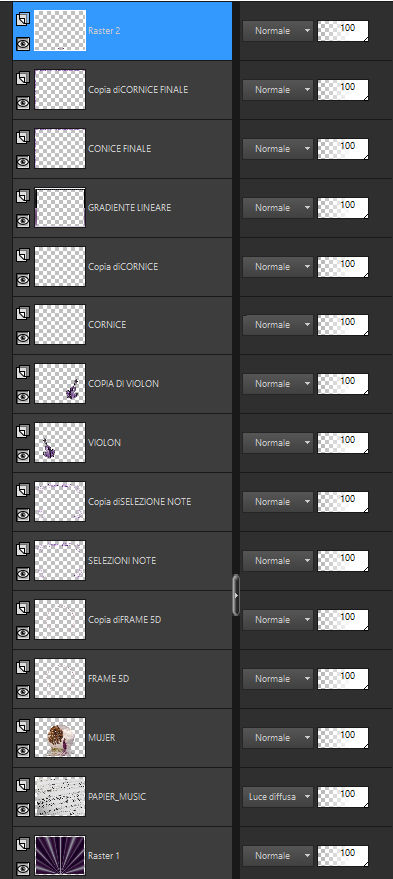393x879 pixels.
Task: Select the Copia diCORNICE FINALE layer
Action: pyautogui.click(x=122, y=90)
